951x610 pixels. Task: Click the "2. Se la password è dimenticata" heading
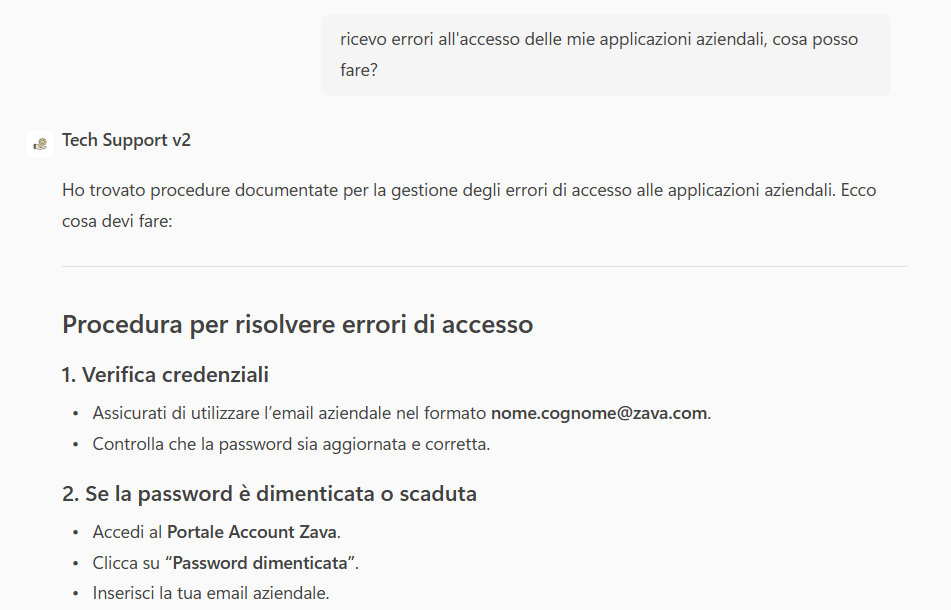[269, 493]
